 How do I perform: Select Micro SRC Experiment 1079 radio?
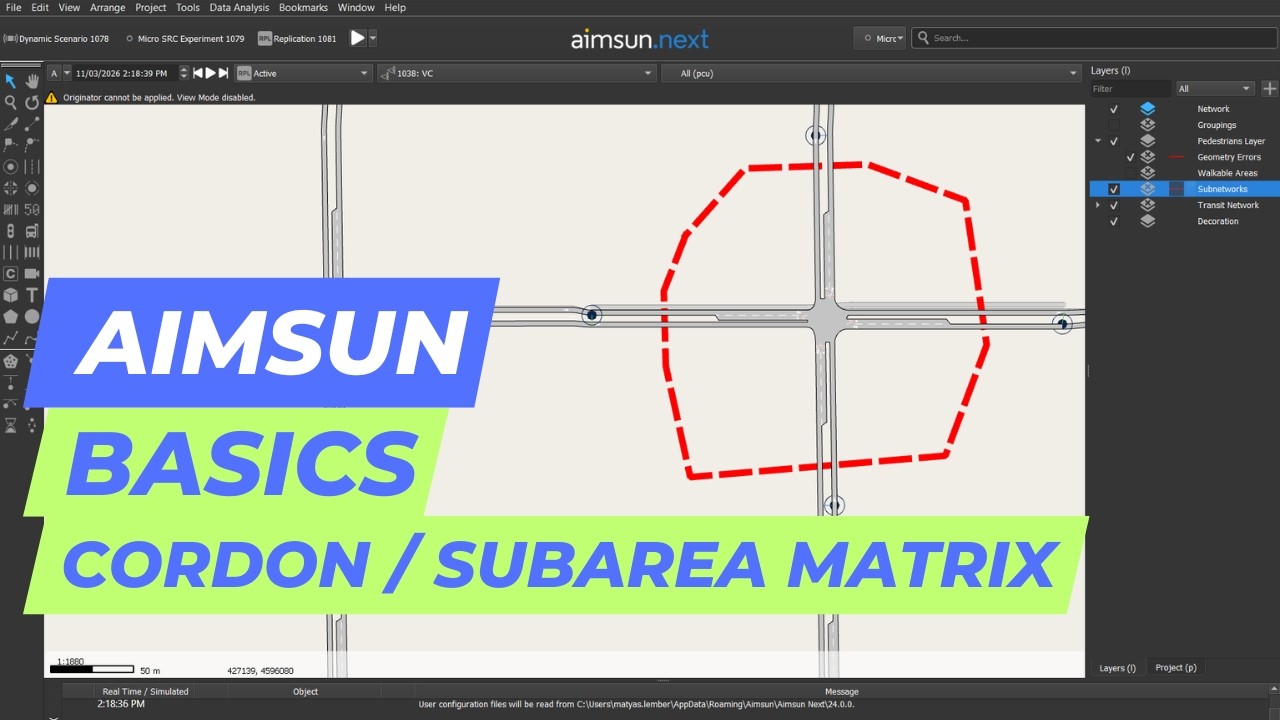[x=130, y=38]
